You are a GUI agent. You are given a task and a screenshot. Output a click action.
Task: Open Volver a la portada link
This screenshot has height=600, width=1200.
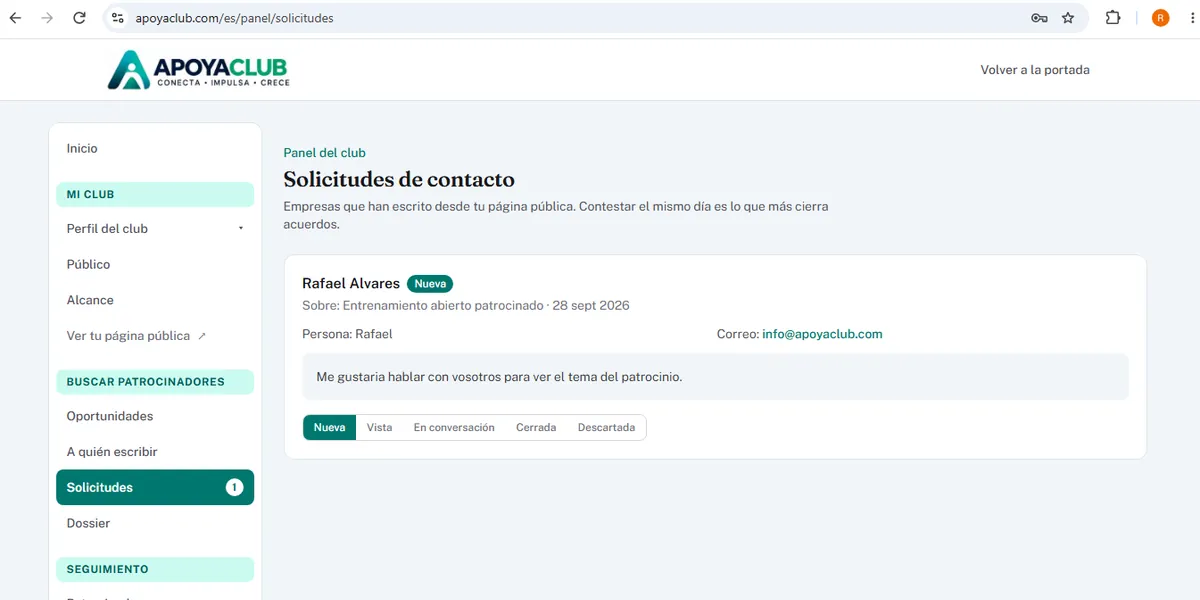coord(1035,70)
